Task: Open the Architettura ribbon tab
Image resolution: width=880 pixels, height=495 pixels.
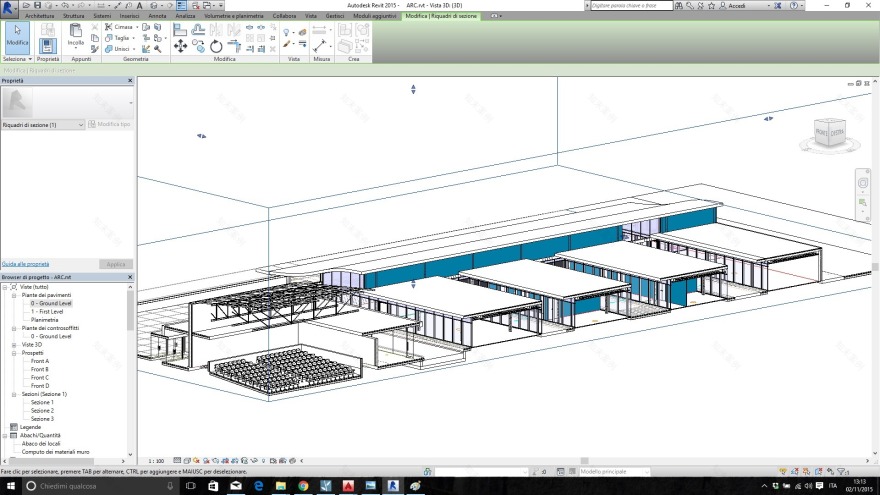Action: tap(40, 17)
